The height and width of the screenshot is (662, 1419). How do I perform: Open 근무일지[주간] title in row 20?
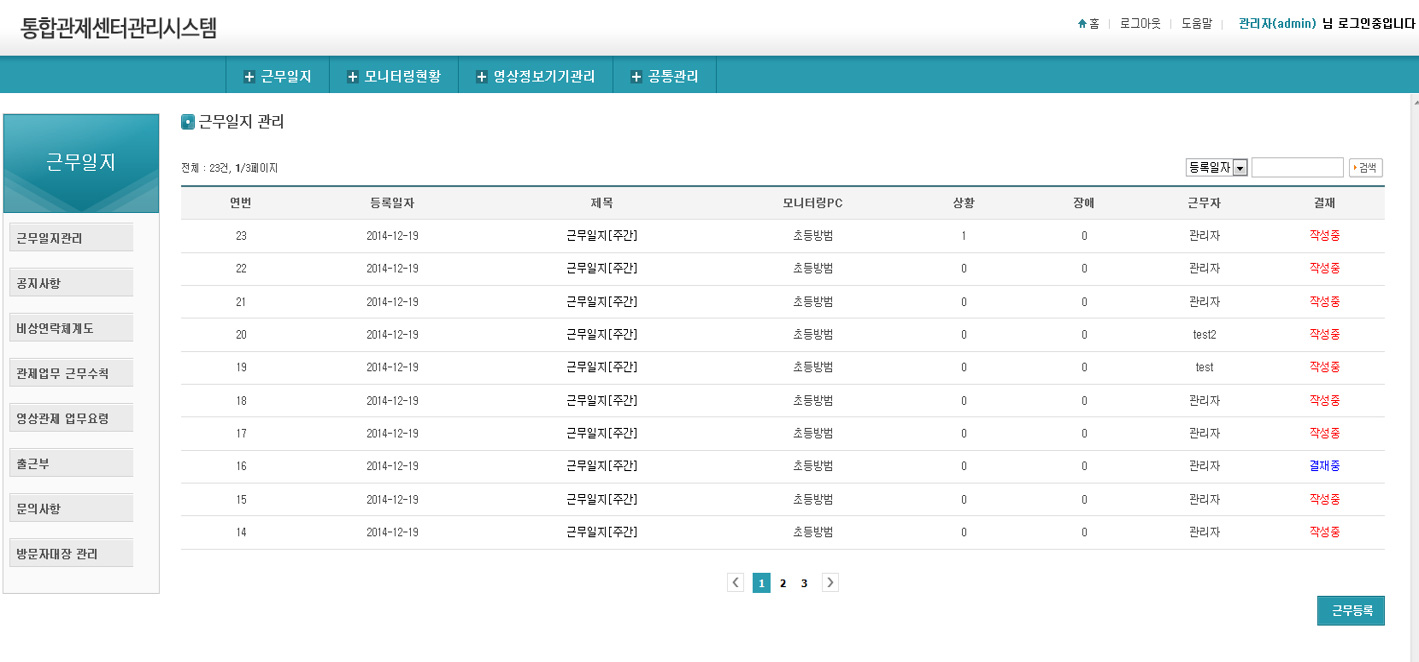[x=602, y=335]
